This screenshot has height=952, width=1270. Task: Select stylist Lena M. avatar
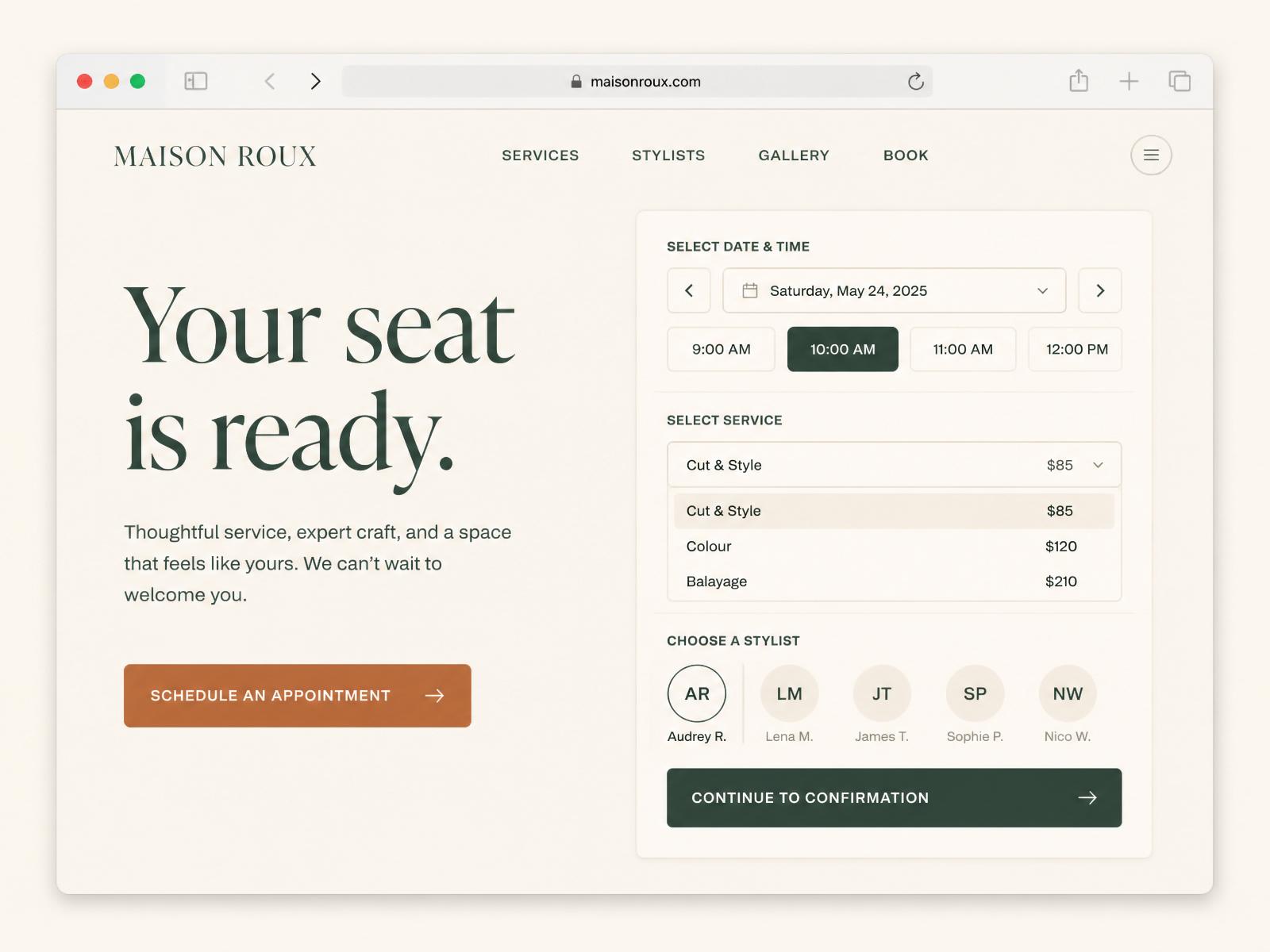click(x=789, y=693)
